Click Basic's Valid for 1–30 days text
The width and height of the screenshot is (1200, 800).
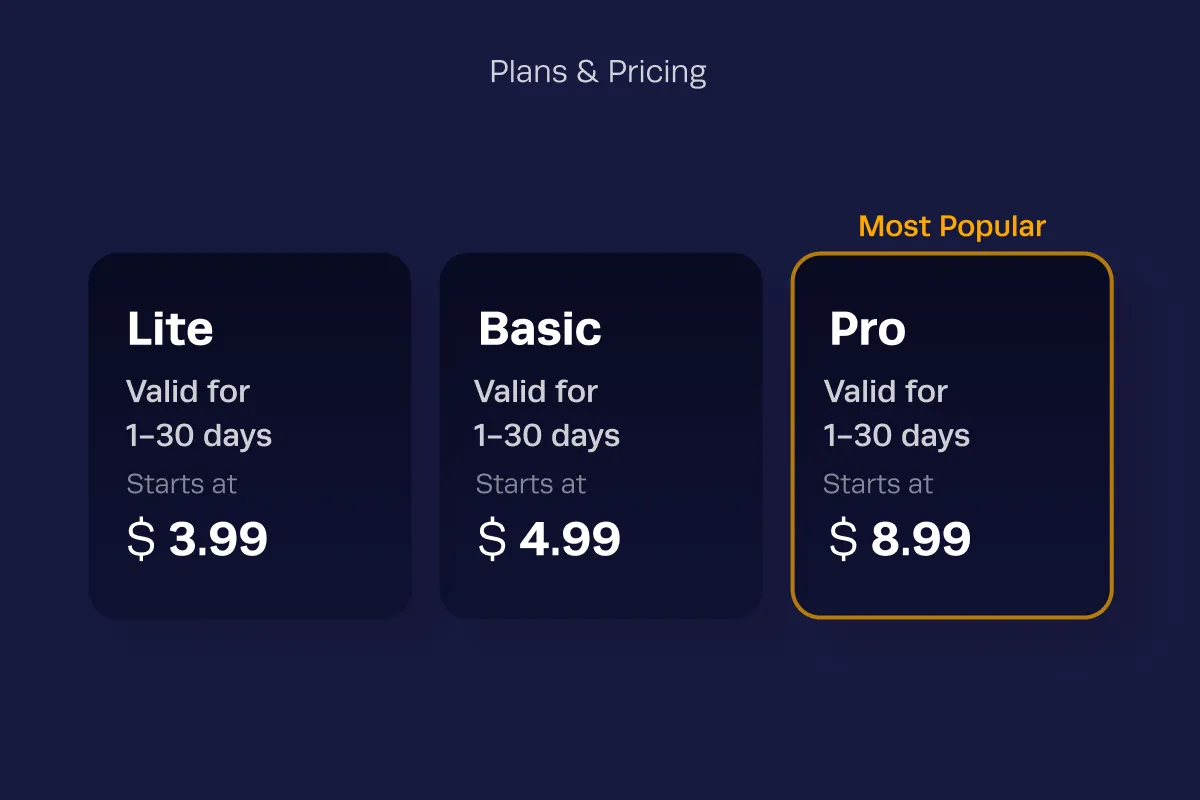[547, 413]
